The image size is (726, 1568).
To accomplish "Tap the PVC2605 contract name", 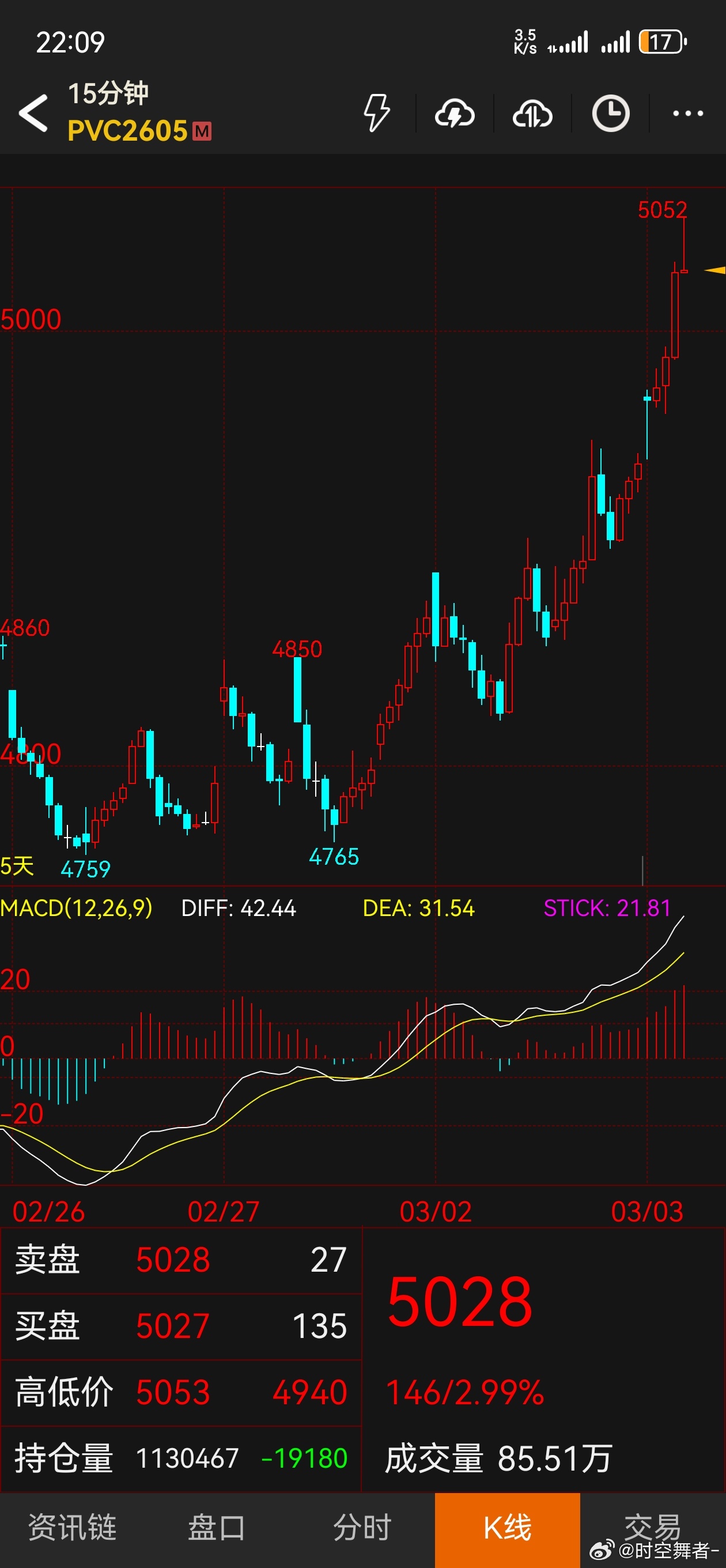I will (x=127, y=131).
